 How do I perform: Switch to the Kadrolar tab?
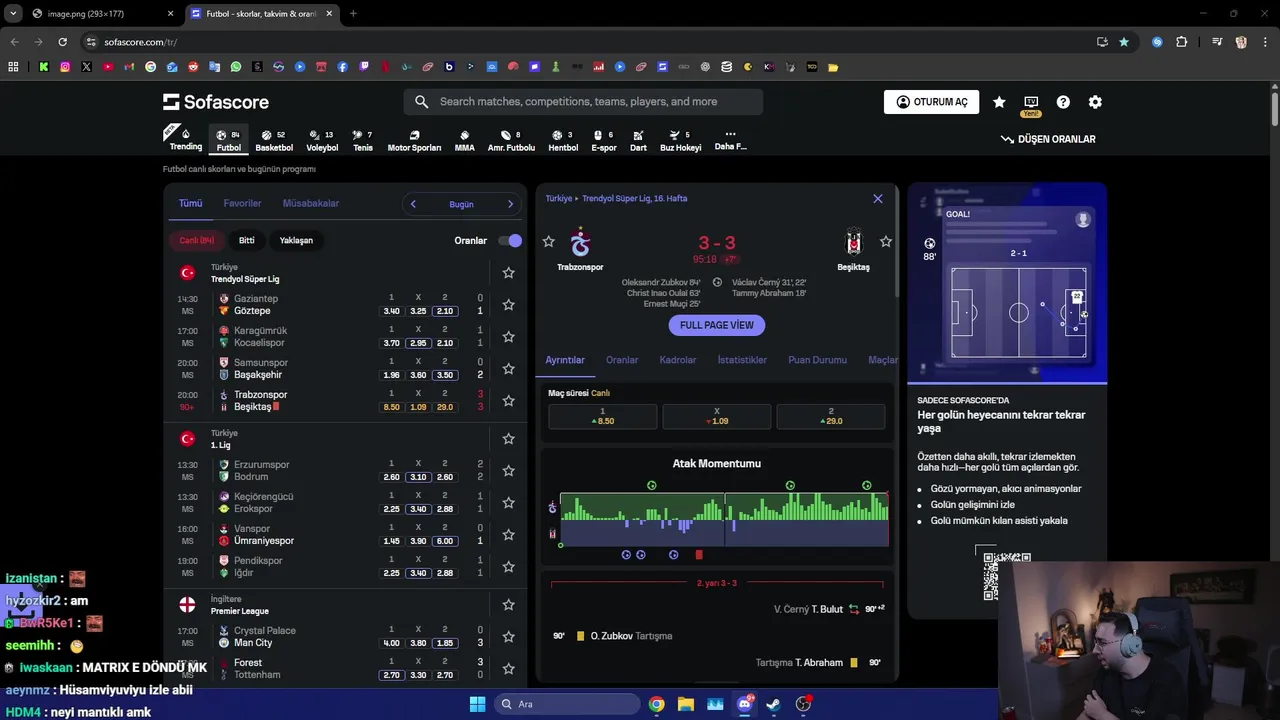[x=678, y=360]
